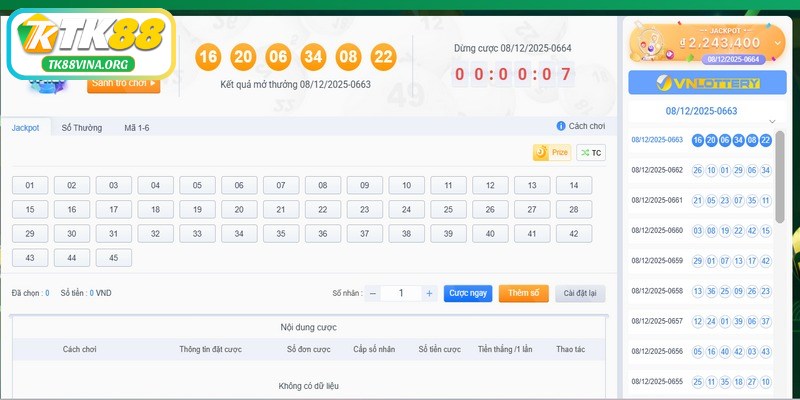800x400 pixels.
Task: Decrease multiplier with minus button
Action: click(372, 293)
